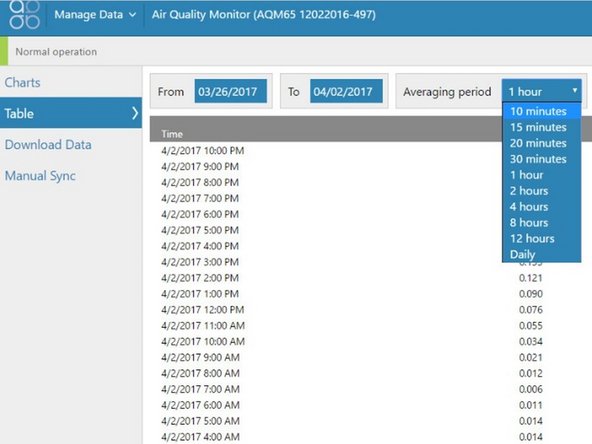Screen dimensions: 592x444
Task: Choose 20 minutes averaging period
Action: tap(541, 143)
